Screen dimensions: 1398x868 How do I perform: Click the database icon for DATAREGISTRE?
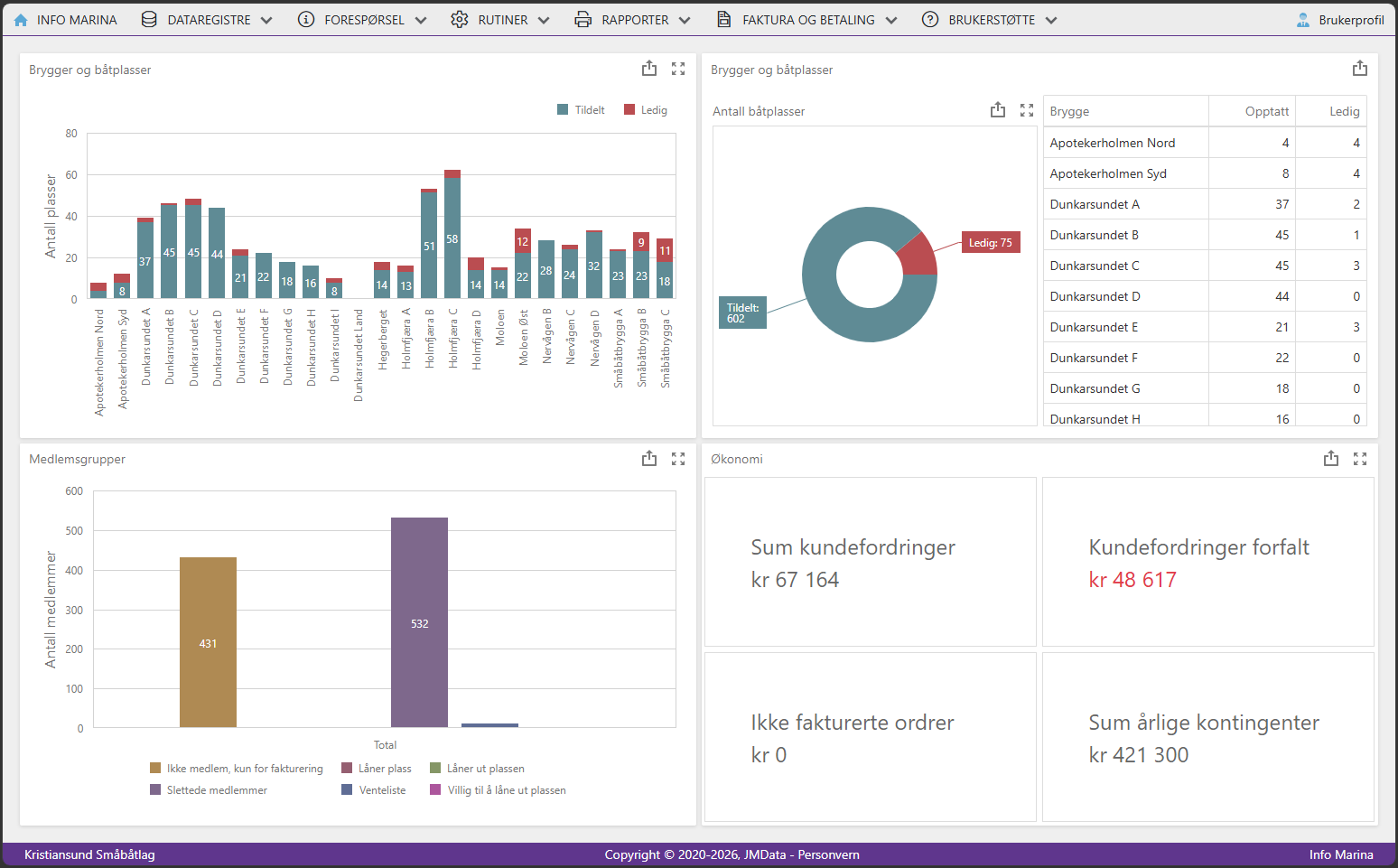click(x=149, y=20)
